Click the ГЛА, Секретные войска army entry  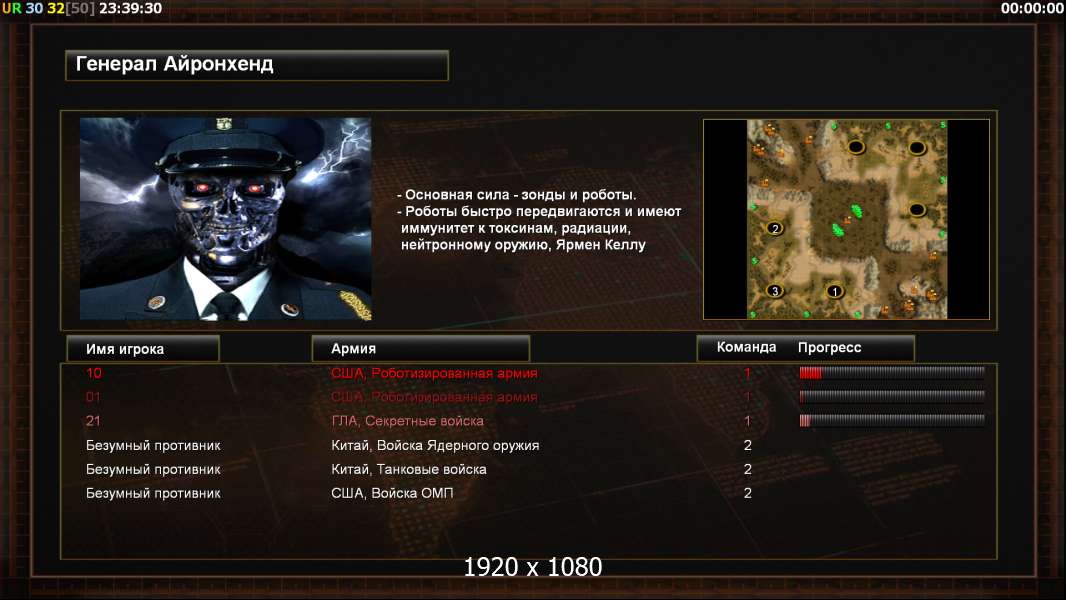coord(407,421)
